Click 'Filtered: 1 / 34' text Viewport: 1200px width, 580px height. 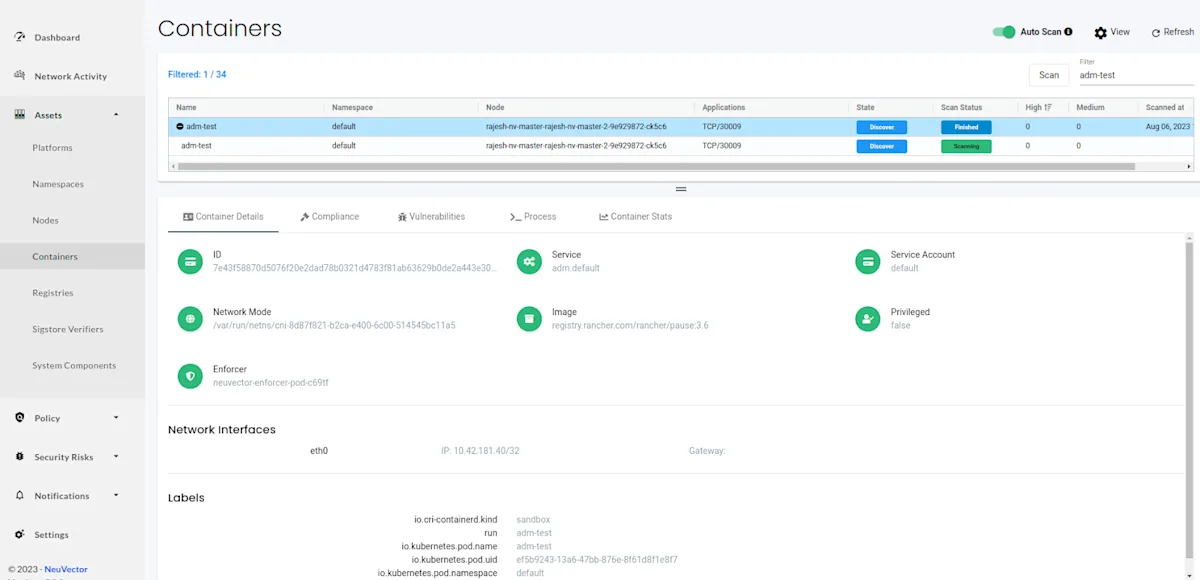pos(197,74)
